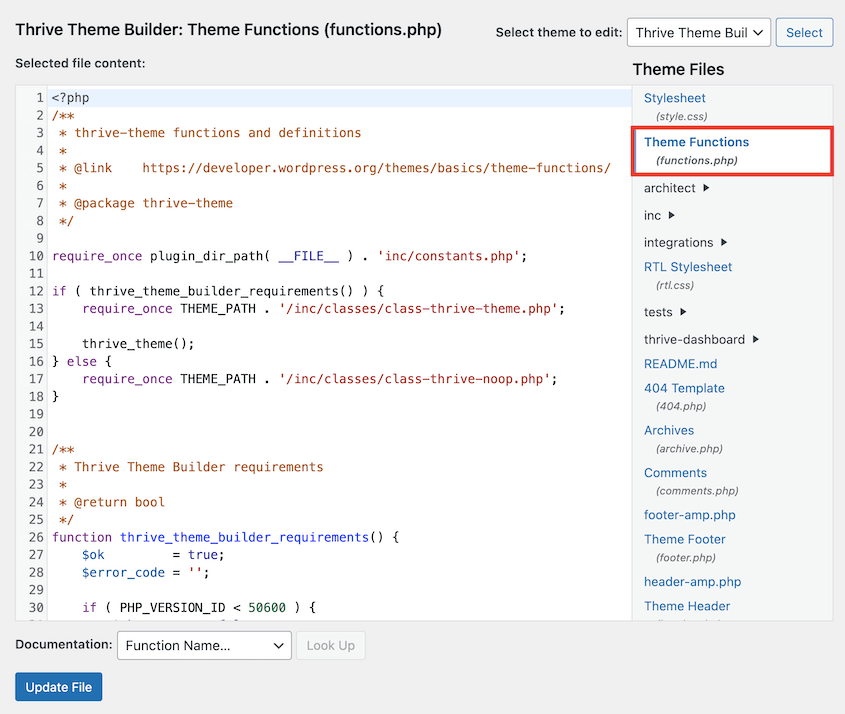
Task: Click '$ok' variable on line 27
Action: pyautogui.click(x=93, y=555)
